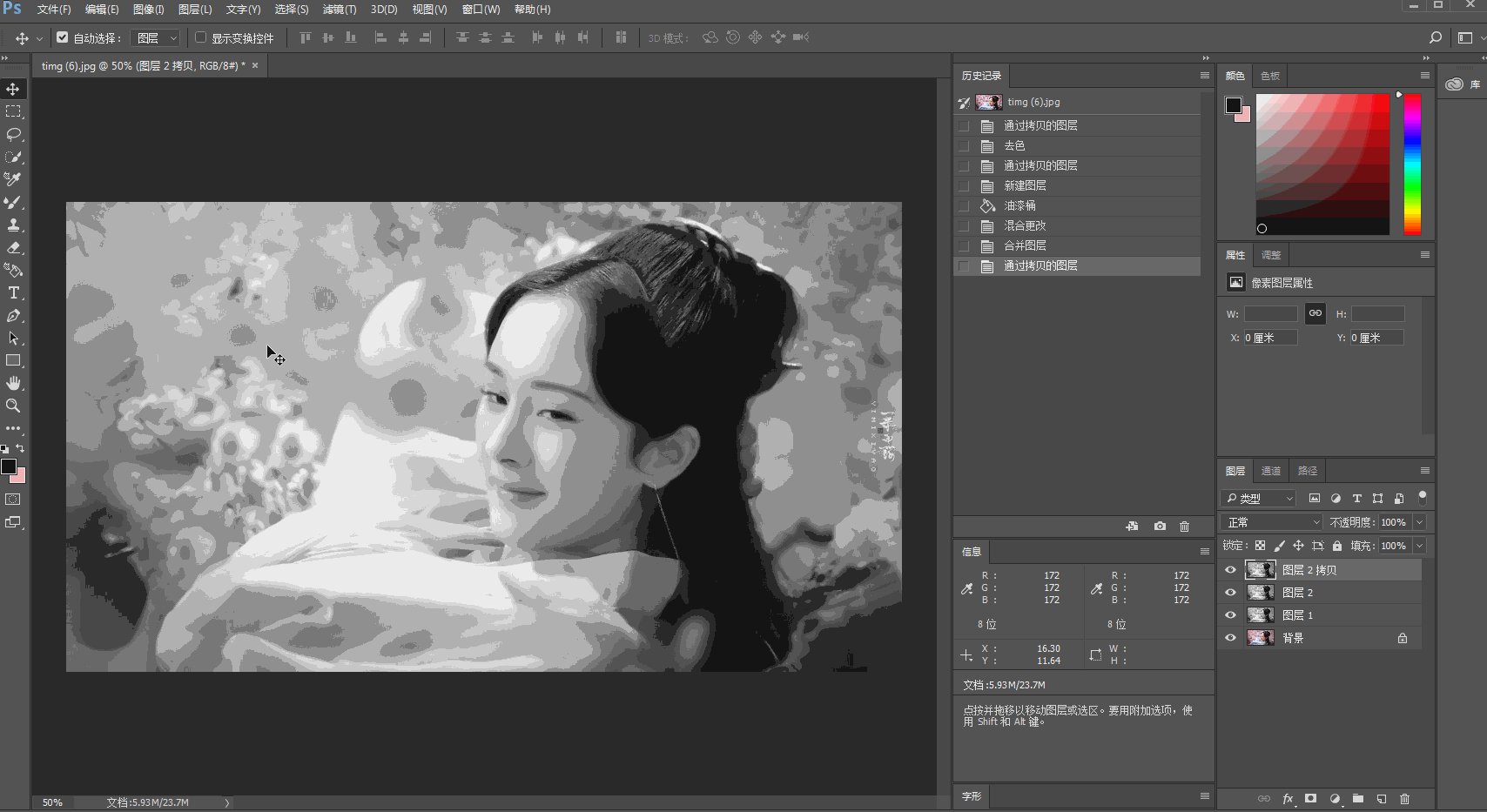
Task: Toggle lock all for layer
Action: point(1337,546)
